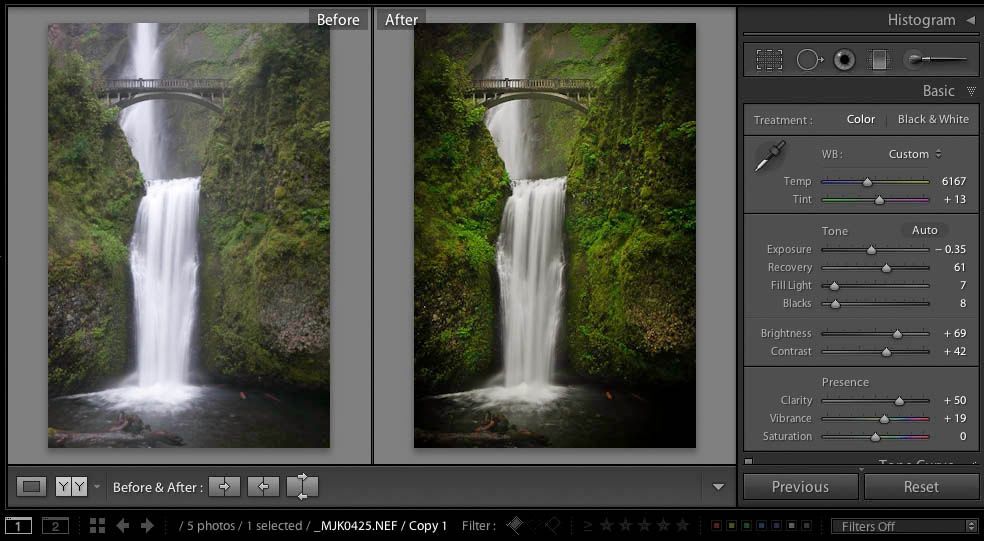This screenshot has height=541, width=984.
Task: Swap Before and After settings
Action: point(302,486)
